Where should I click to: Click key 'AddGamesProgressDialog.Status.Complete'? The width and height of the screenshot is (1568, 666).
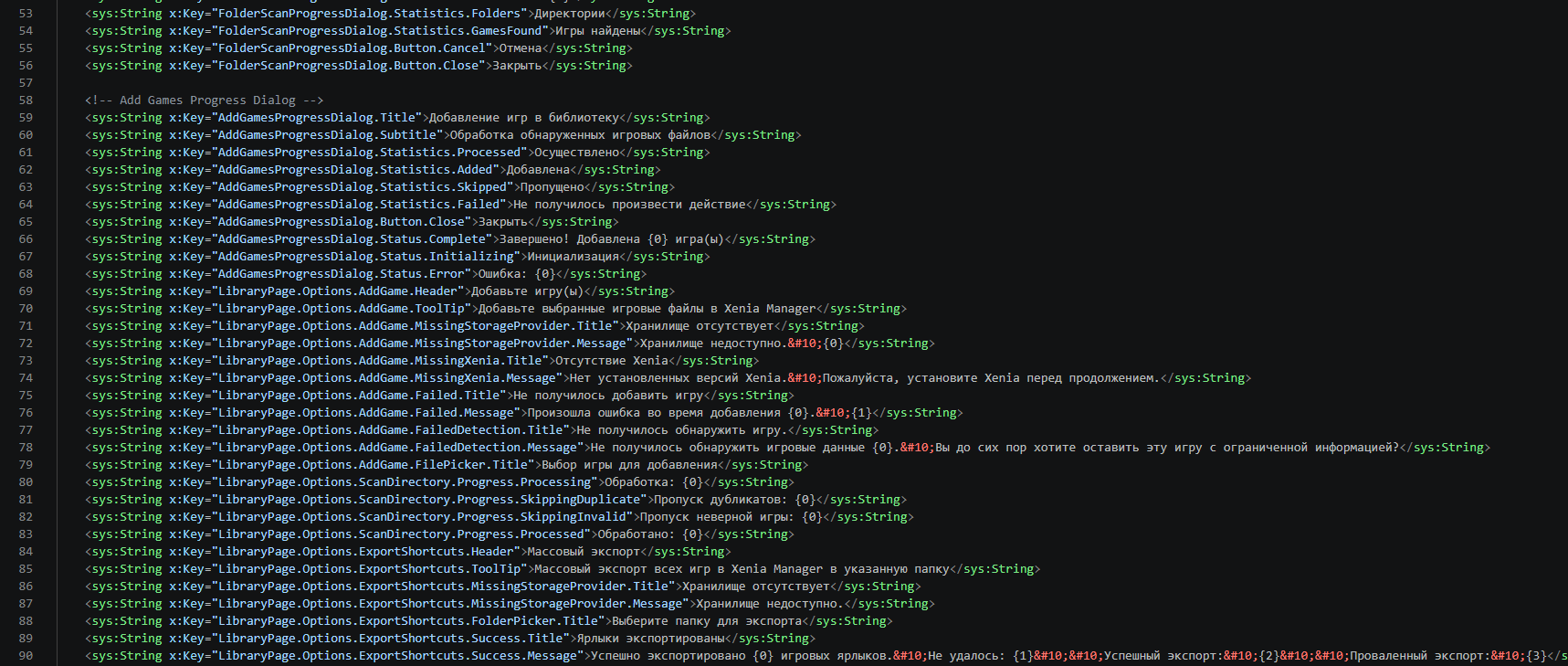[x=352, y=239]
